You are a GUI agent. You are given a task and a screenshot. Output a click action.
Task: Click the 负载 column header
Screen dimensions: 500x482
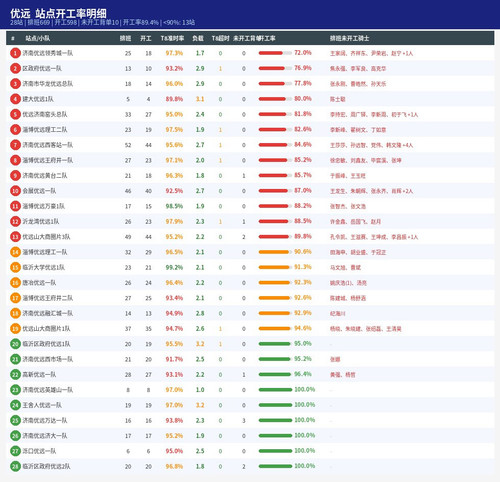(x=198, y=38)
